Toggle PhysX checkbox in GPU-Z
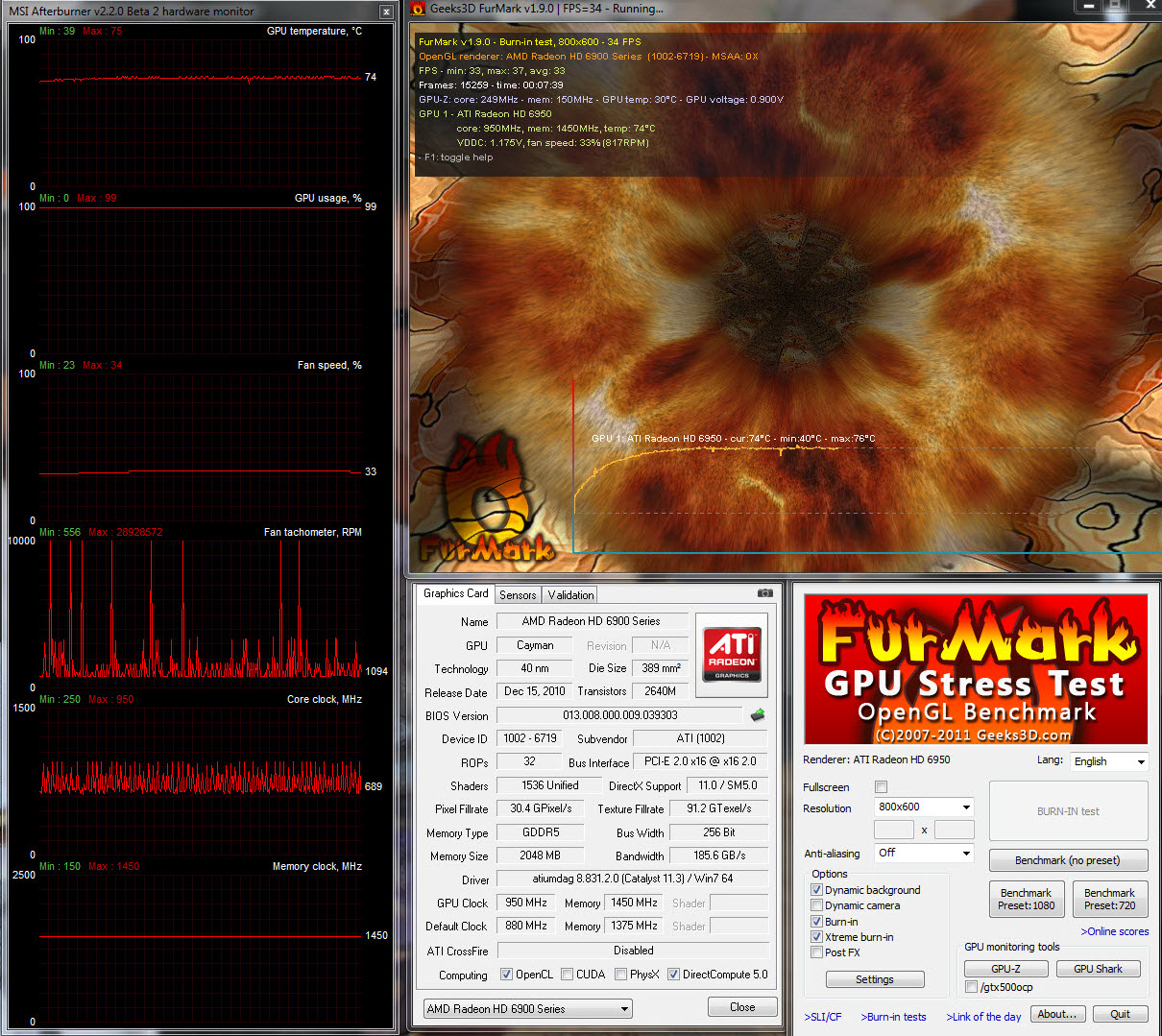 click(x=620, y=975)
